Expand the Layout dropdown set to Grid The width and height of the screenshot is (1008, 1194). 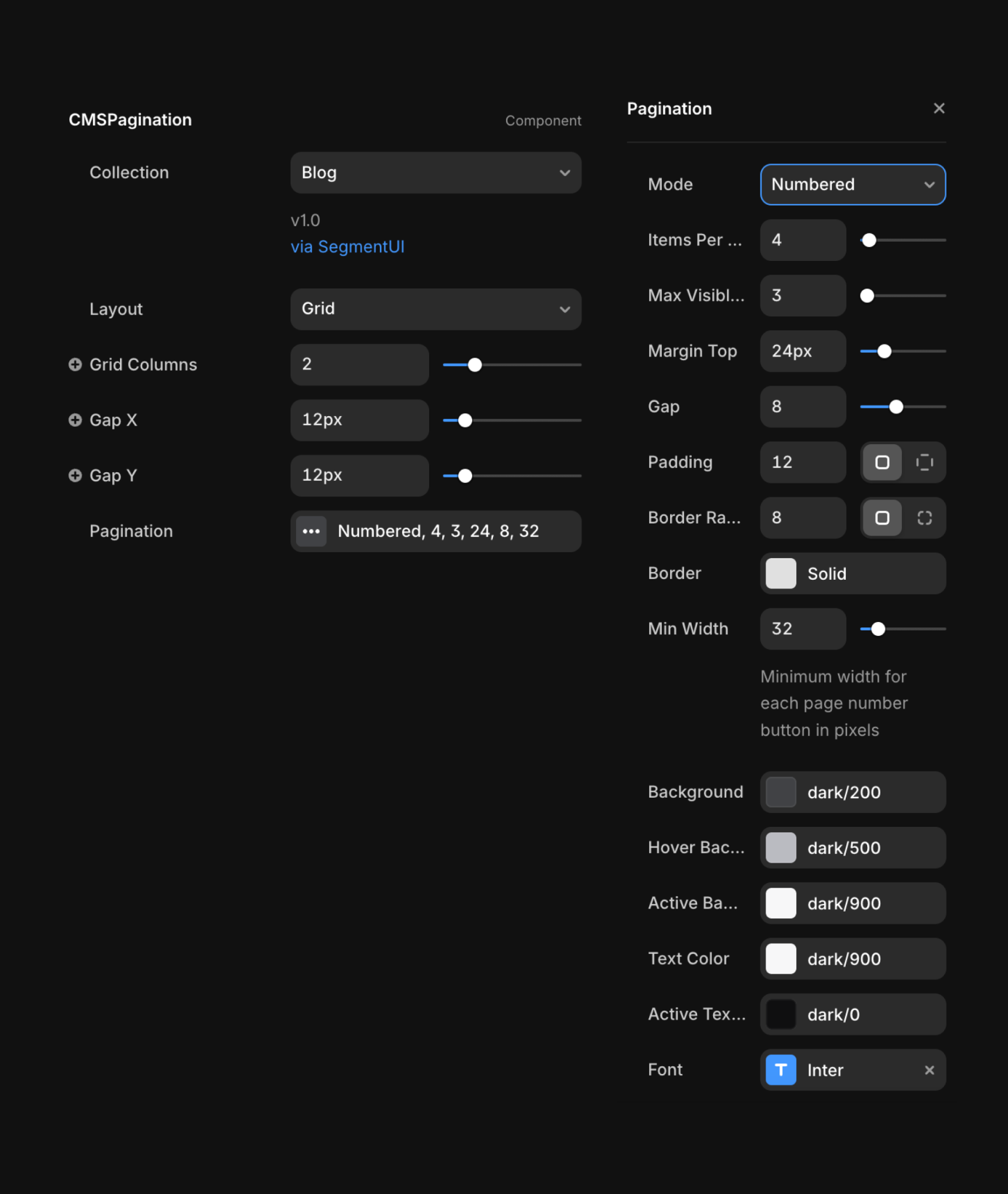(435, 309)
